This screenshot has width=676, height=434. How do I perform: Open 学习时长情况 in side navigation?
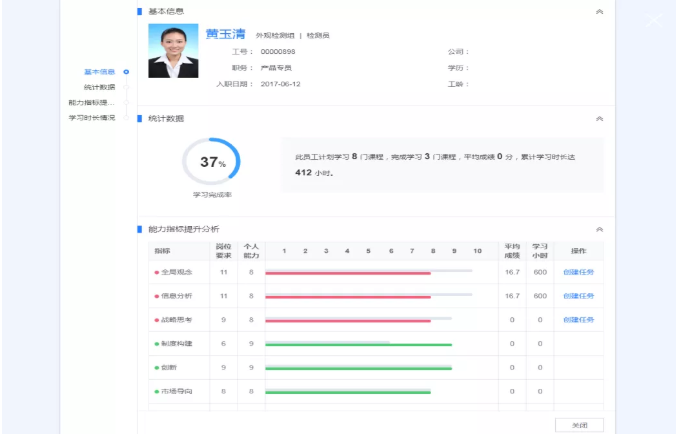coord(91,117)
